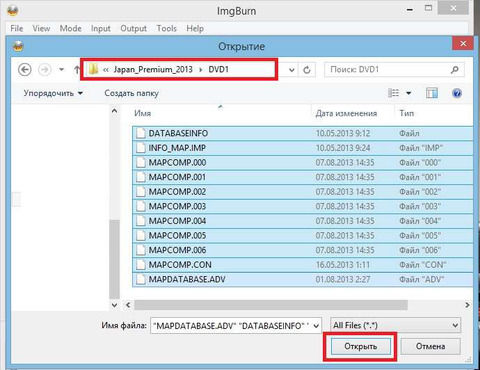Click the Back navigation arrow
This screenshot has height=370, width=480.
tap(25, 70)
